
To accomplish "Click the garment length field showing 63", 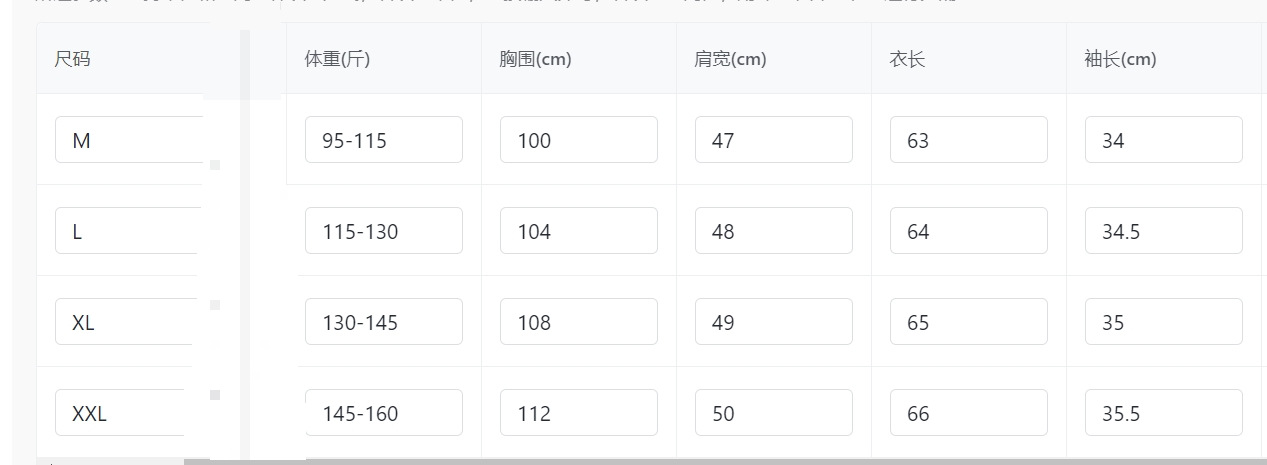I will [x=969, y=140].
